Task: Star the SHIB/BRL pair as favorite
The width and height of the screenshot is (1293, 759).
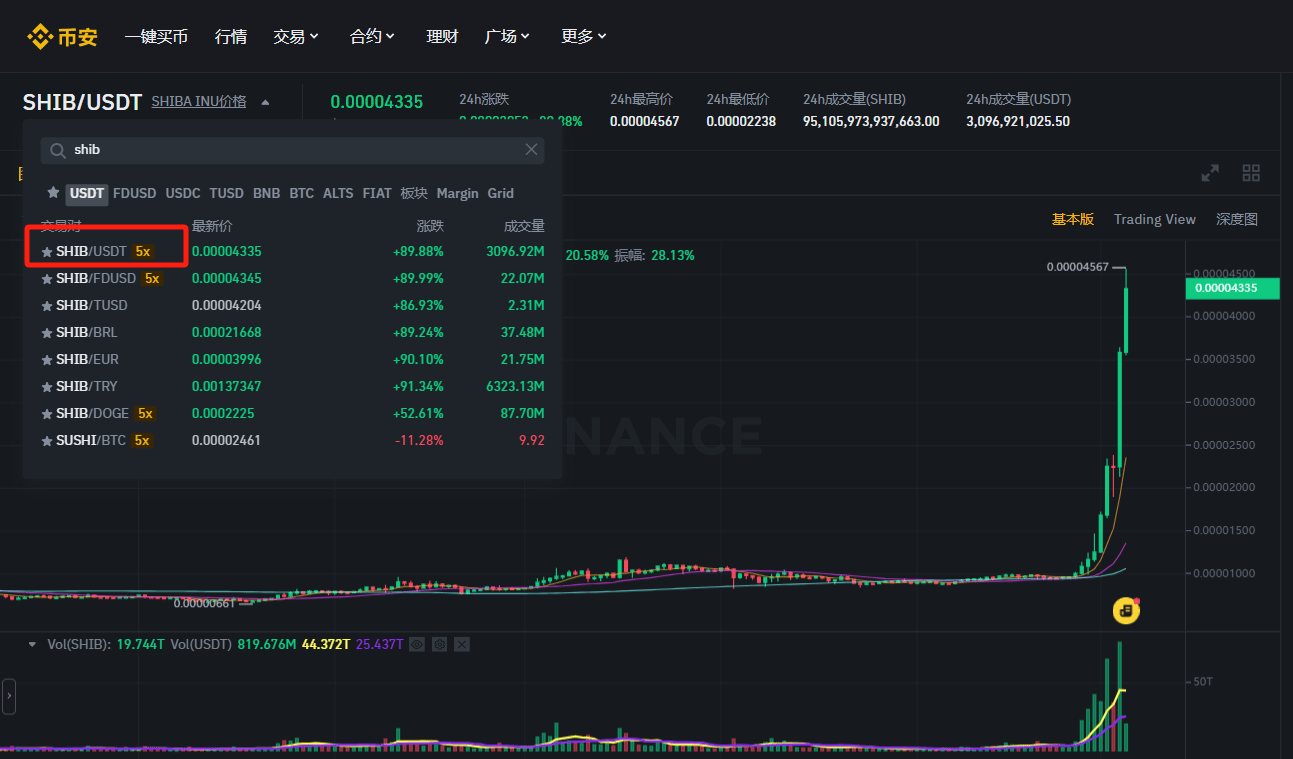Action: tap(47, 333)
